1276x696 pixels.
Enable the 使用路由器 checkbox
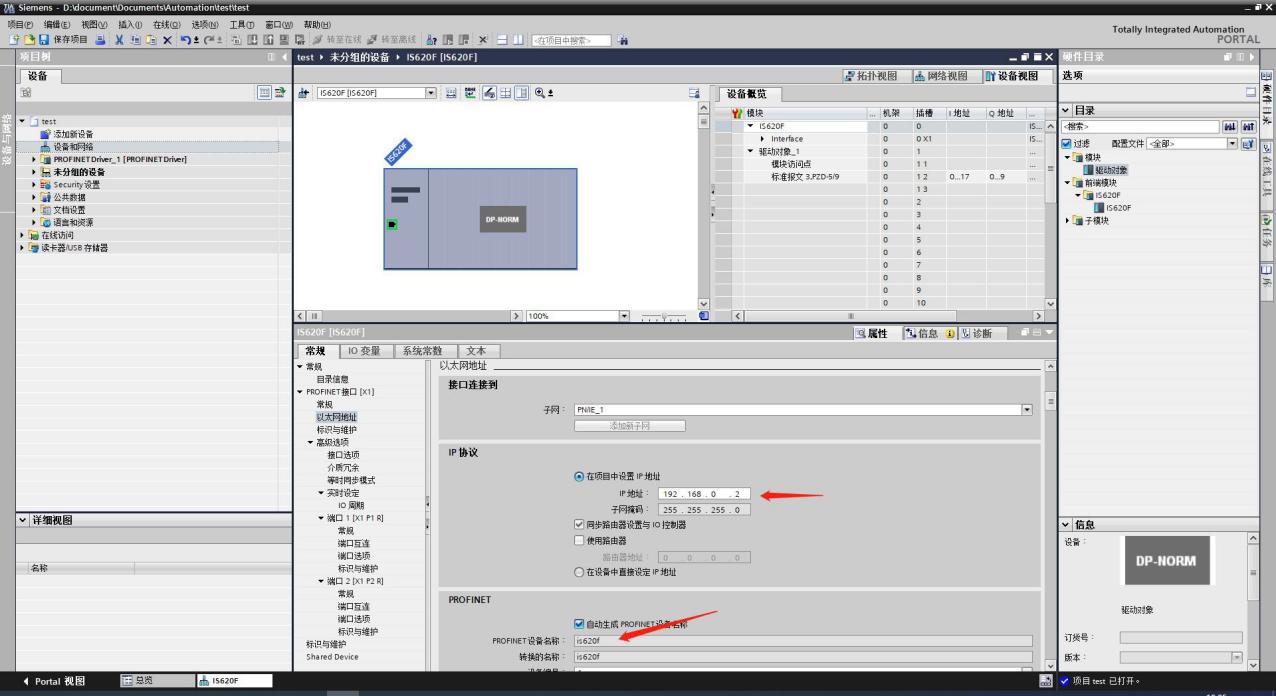tap(579, 540)
